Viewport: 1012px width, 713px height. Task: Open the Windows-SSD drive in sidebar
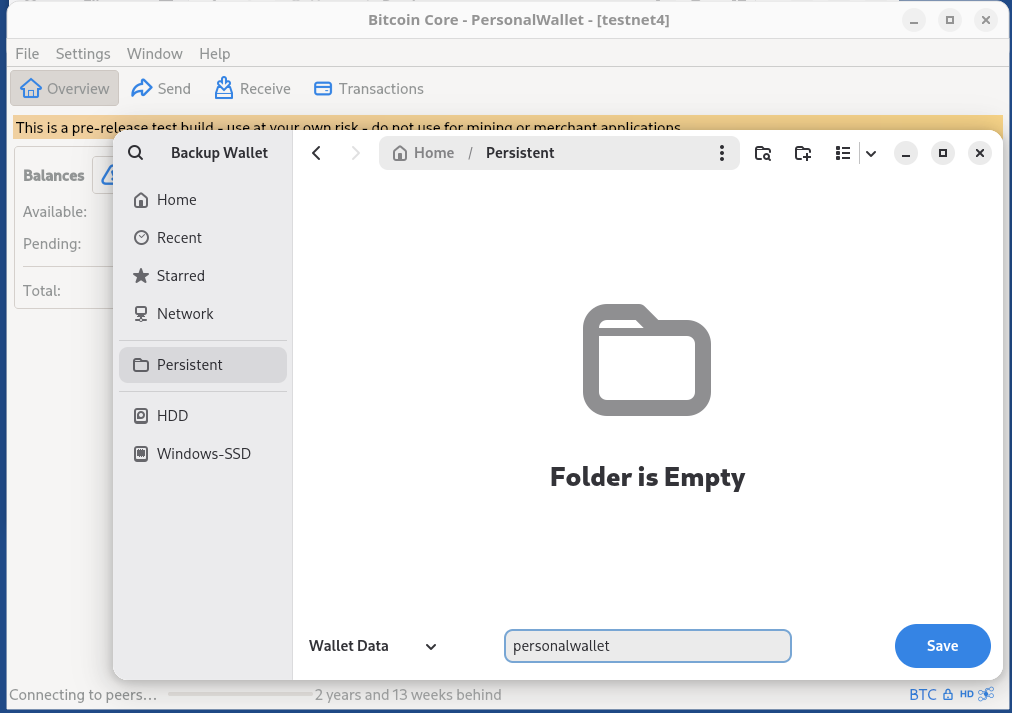(203, 454)
